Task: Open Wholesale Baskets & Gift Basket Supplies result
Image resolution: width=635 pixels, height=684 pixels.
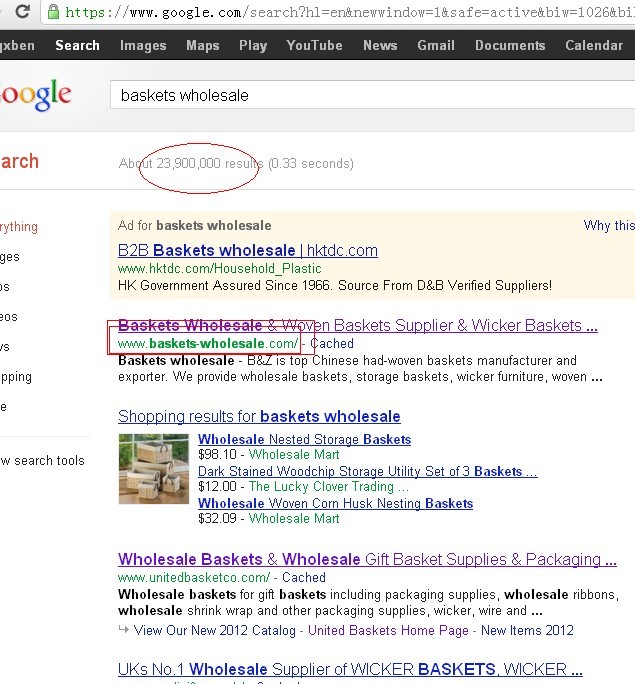Action: pos(367,559)
